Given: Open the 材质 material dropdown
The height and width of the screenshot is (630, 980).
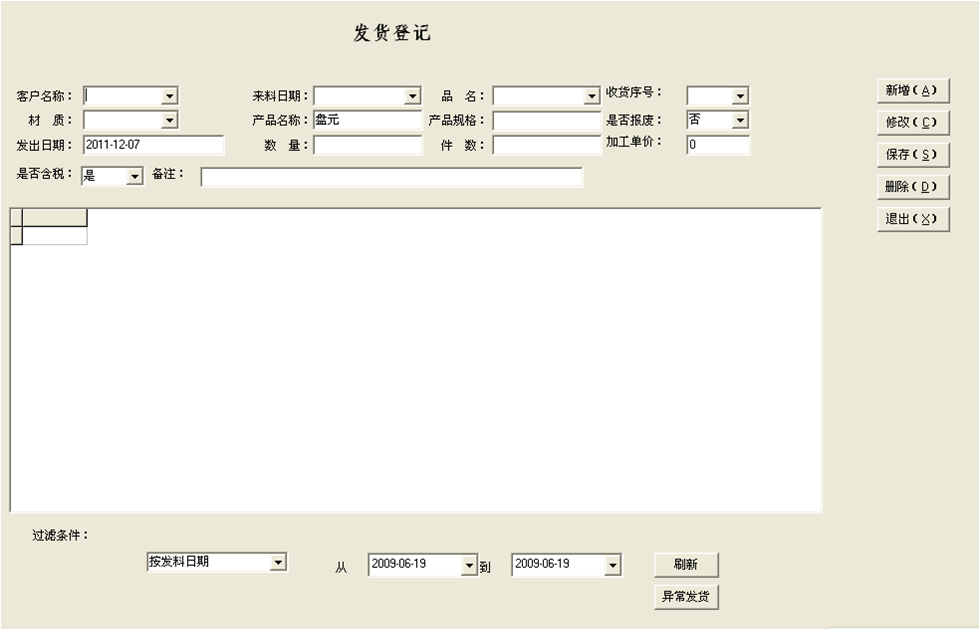Looking at the screenshot, I should pos(169,120).
